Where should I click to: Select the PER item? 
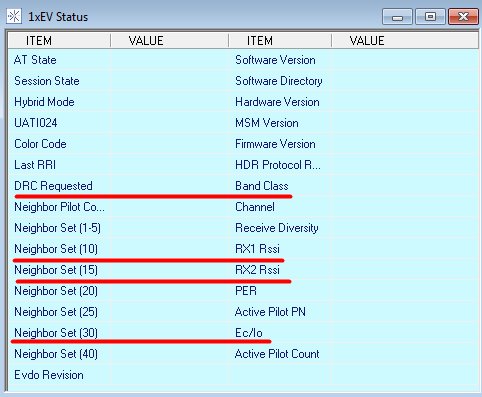click(x=246, y=291)
